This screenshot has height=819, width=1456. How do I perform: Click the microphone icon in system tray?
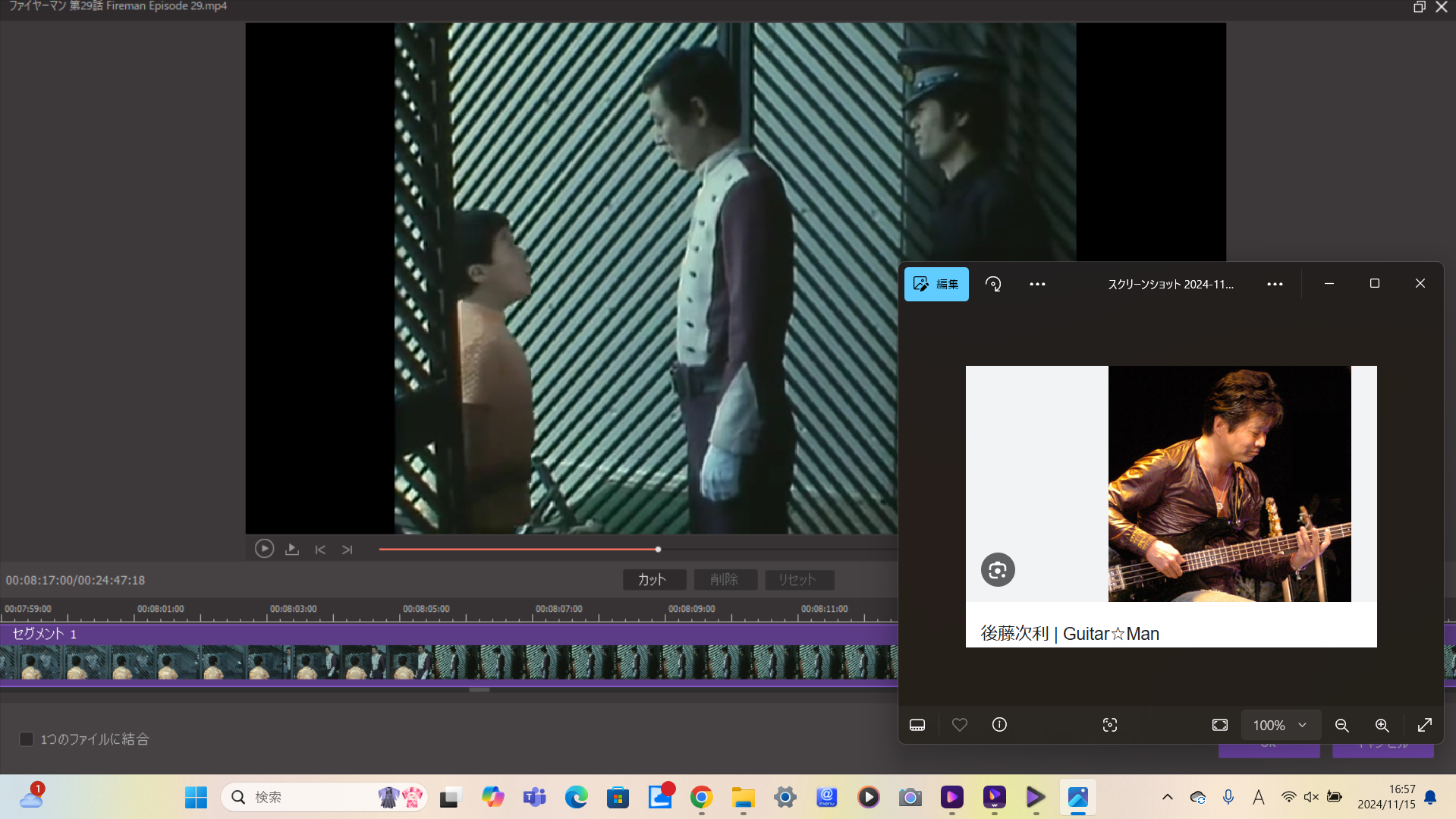[1228, 797]
